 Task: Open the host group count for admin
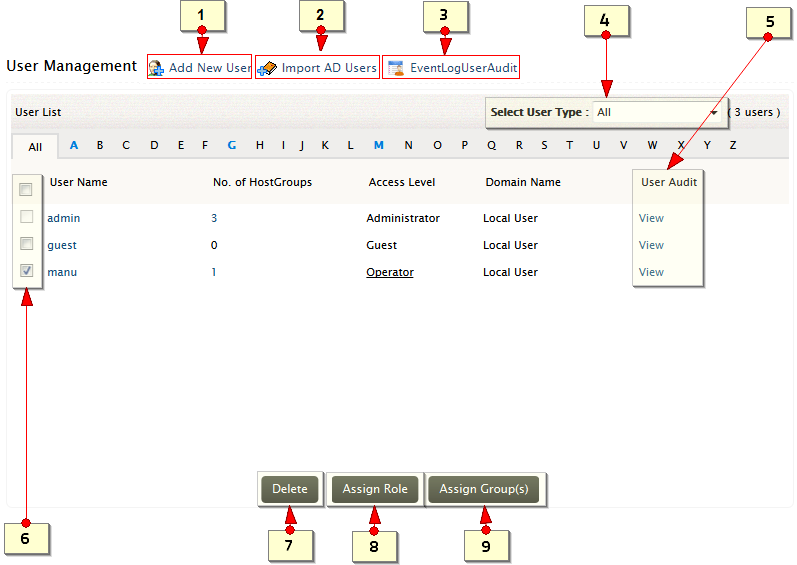click(214, 218)
